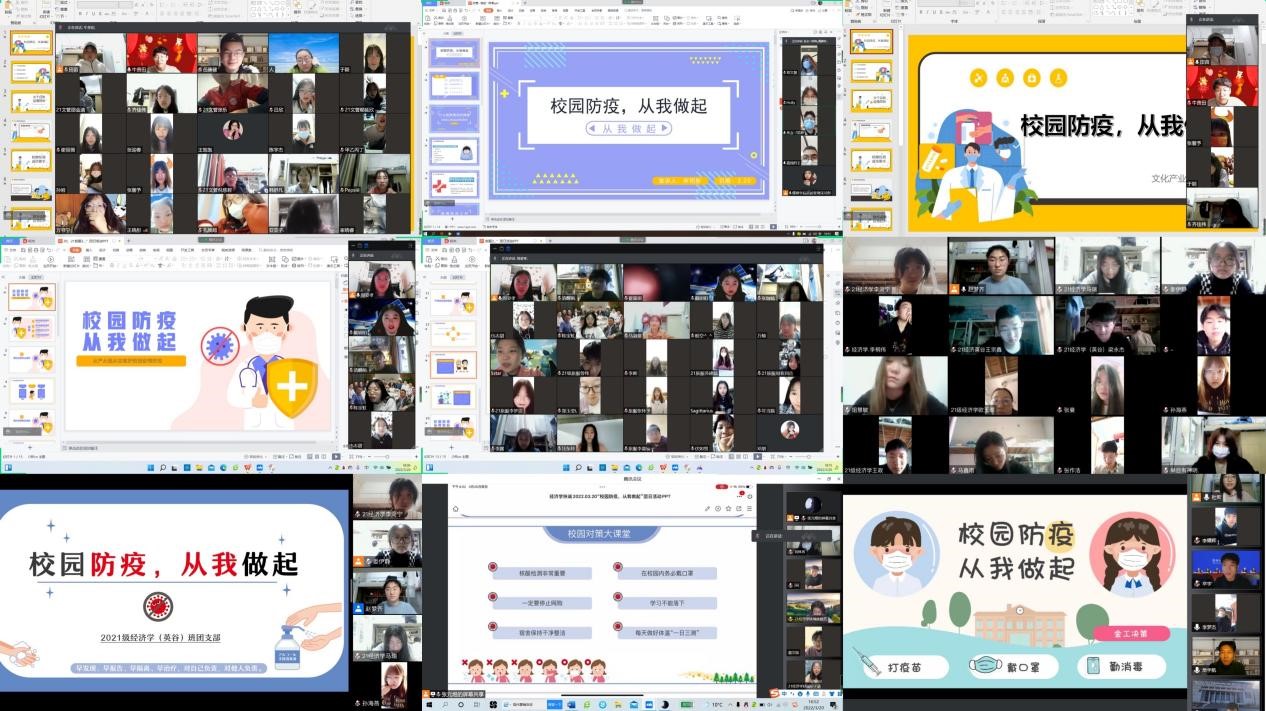The height and width of the screenshot is (711, 1266).
Task: Click the 戴口罩 button on the slide
Action: (1014, 665)
